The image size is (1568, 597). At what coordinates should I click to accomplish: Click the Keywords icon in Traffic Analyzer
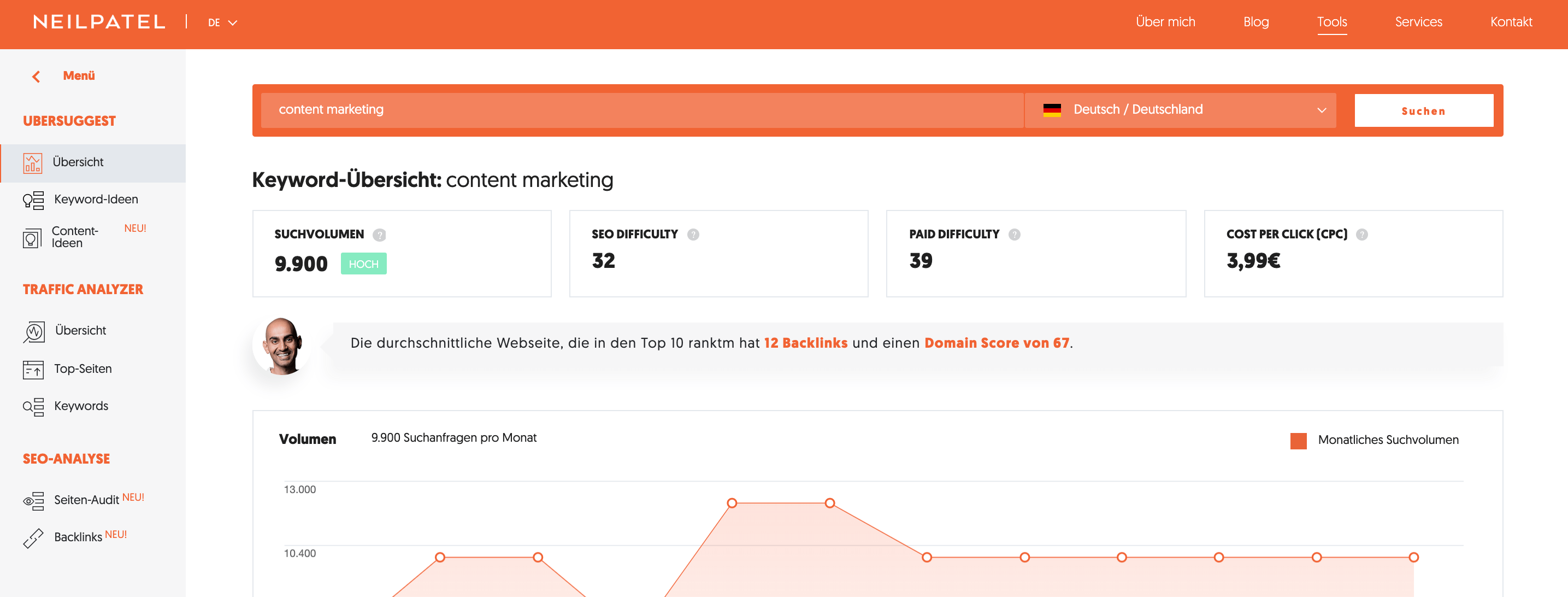click(x=33, y=407)
